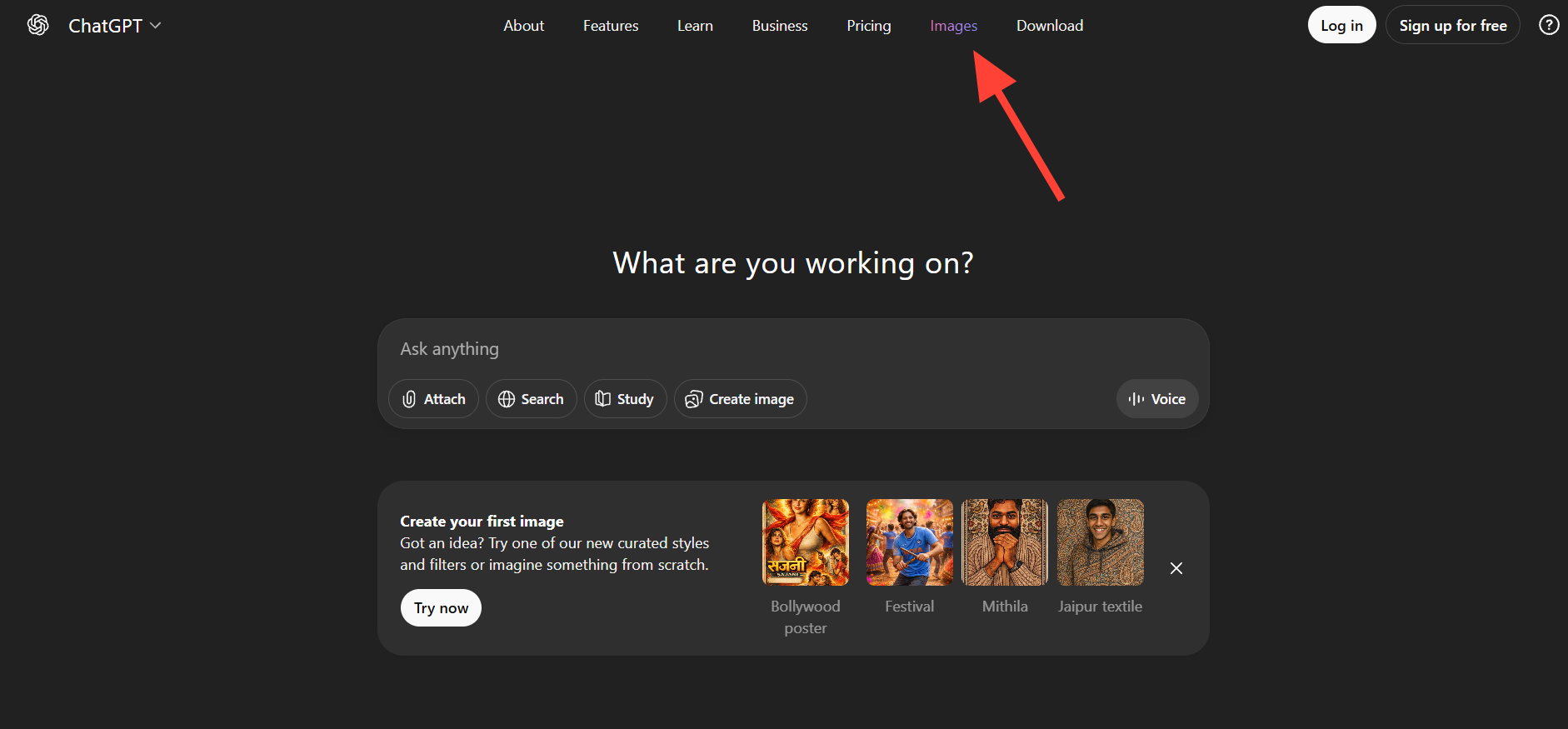Expand the ChatGPT model dropdown

pyautogui.click(x=115, y=26)
